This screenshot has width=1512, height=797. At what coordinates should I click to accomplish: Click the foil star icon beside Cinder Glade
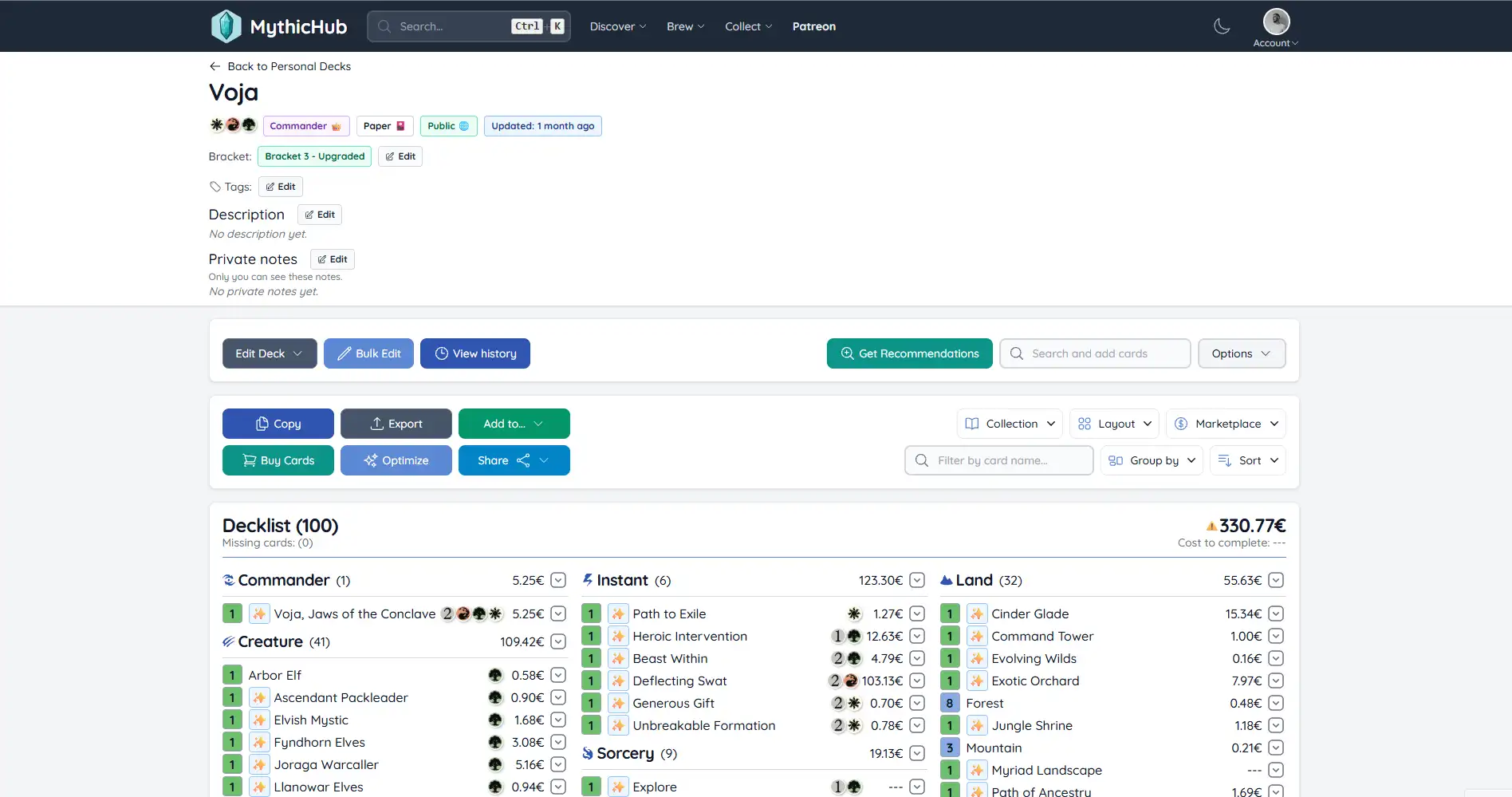977,614
